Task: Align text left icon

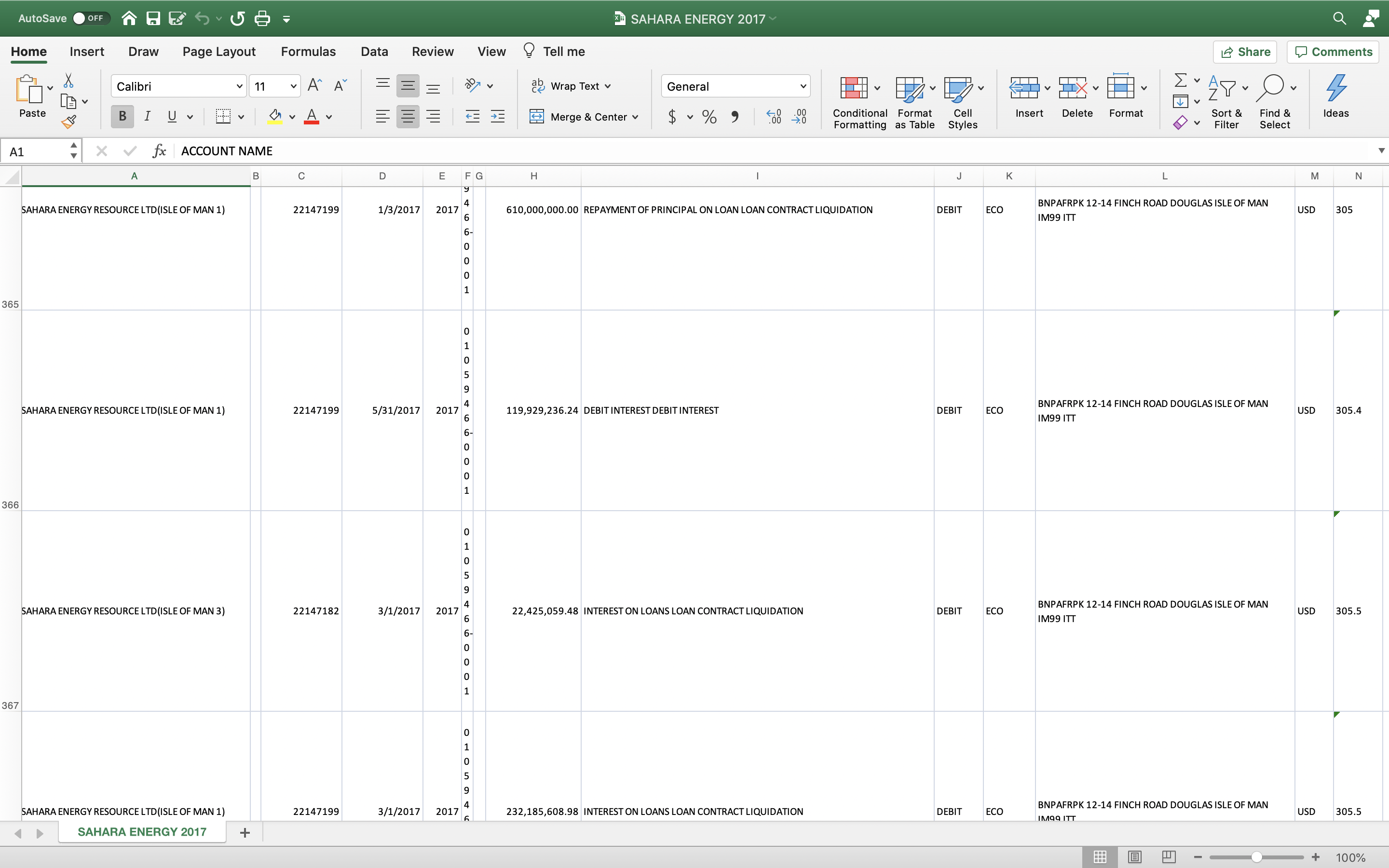Action: [382, 117]
